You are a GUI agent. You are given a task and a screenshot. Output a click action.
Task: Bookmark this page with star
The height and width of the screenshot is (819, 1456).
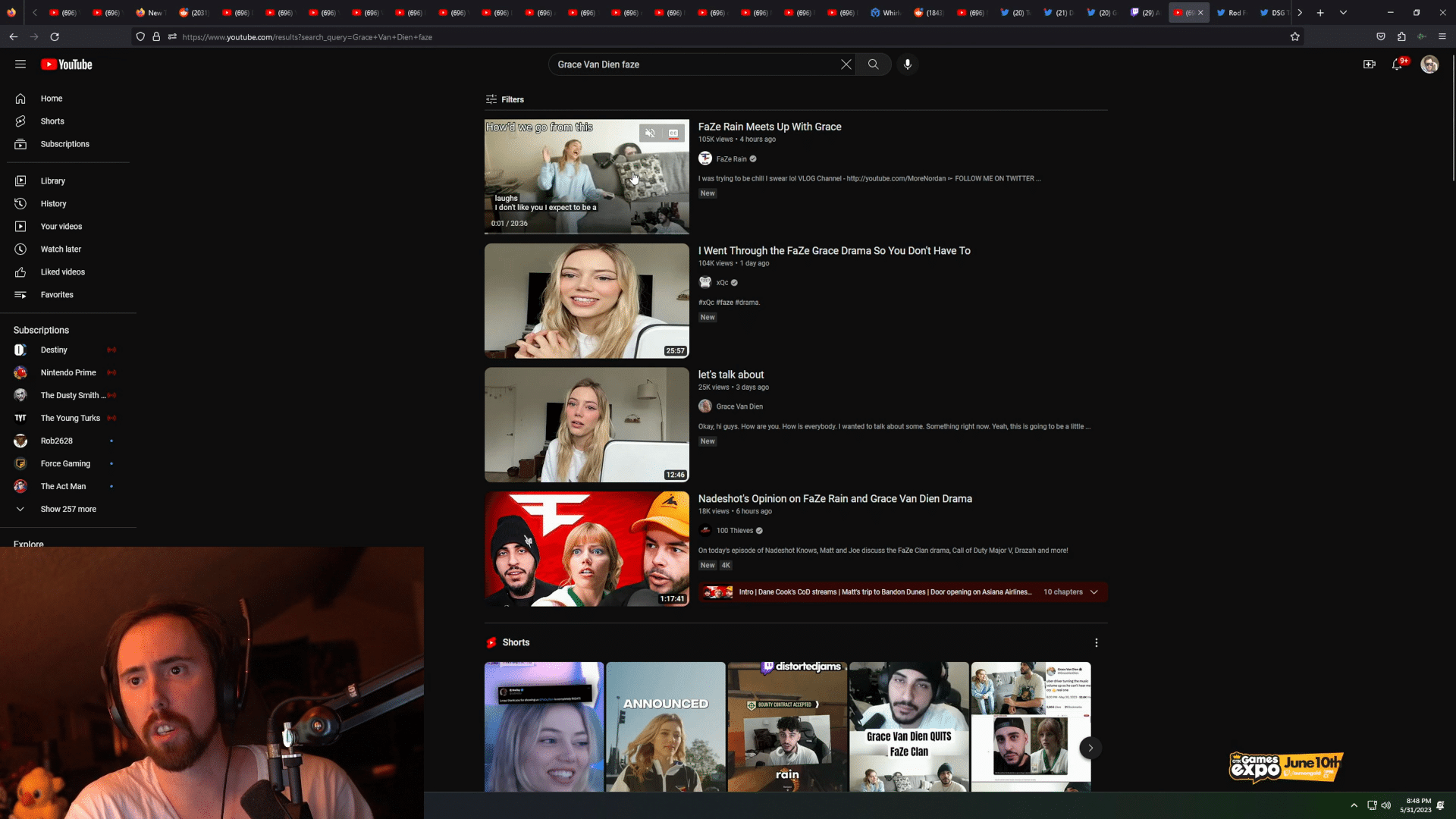(x=1295, y=36)
